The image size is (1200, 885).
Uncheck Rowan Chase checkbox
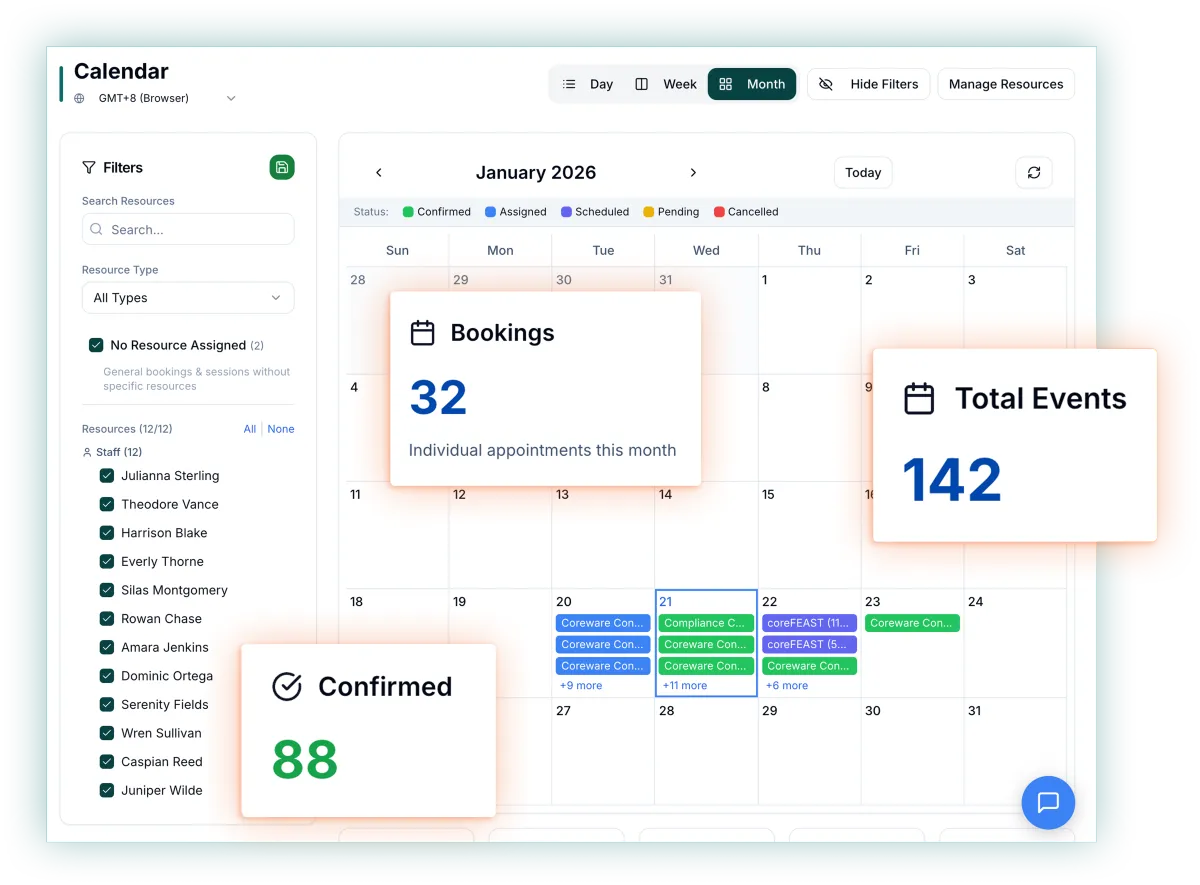pyautogui.click(x=107, y=618)
